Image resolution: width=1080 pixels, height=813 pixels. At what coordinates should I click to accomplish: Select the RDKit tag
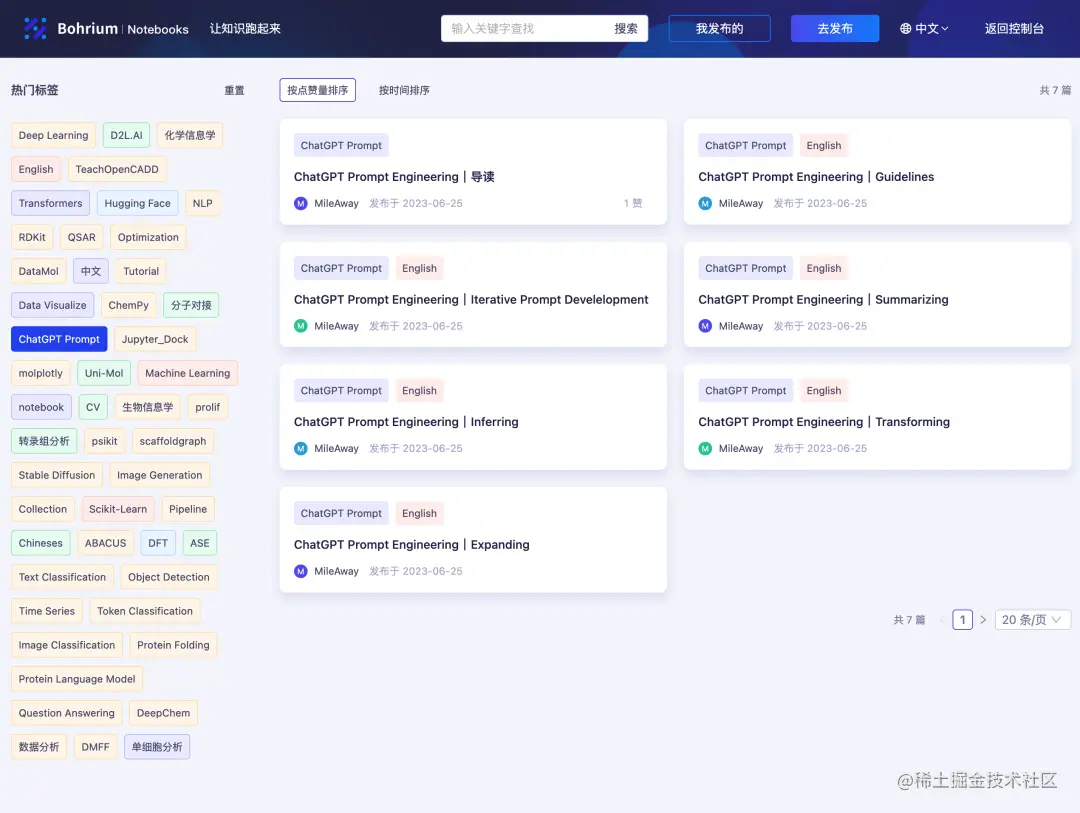32,237
